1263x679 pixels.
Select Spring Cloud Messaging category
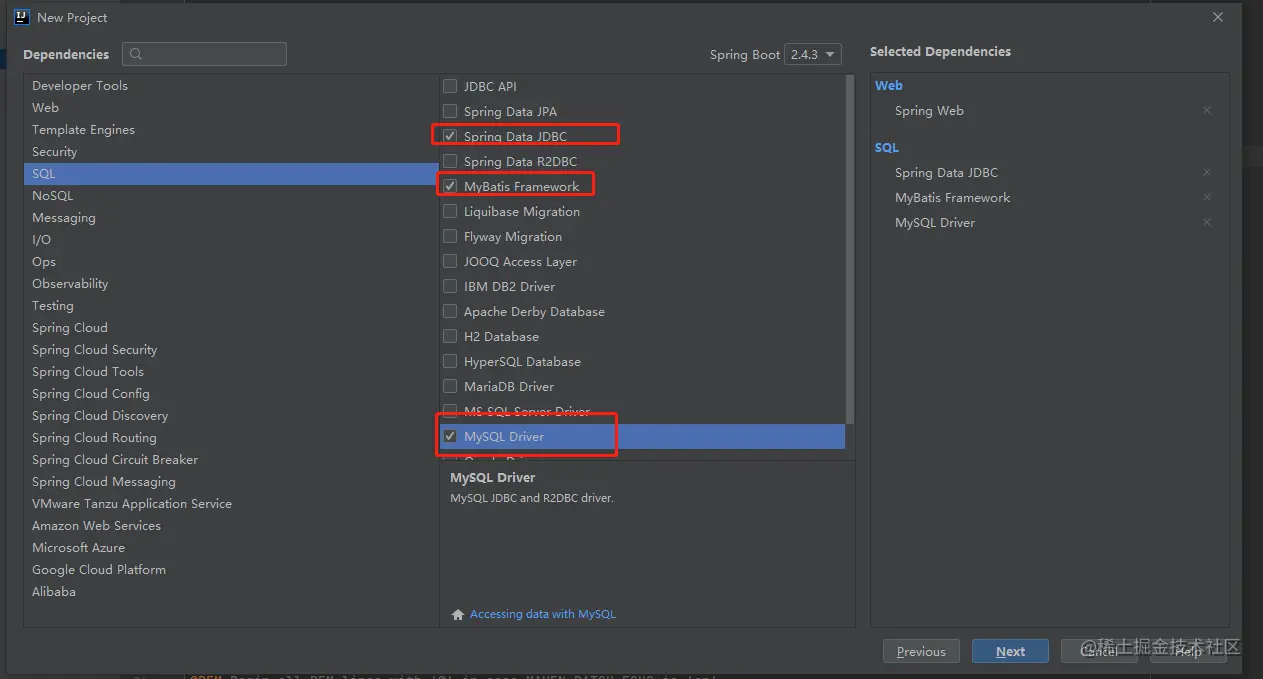[x=231, y=482]
